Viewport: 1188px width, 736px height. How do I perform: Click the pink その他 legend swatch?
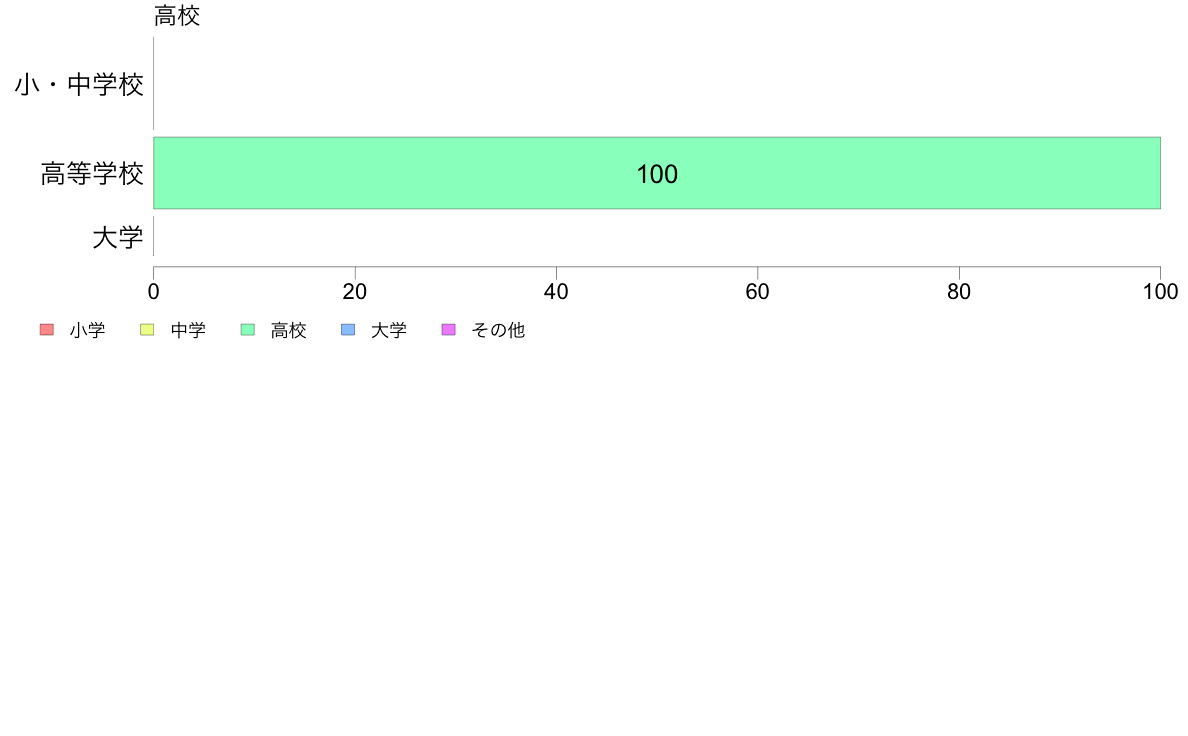[x=449, y=330]
